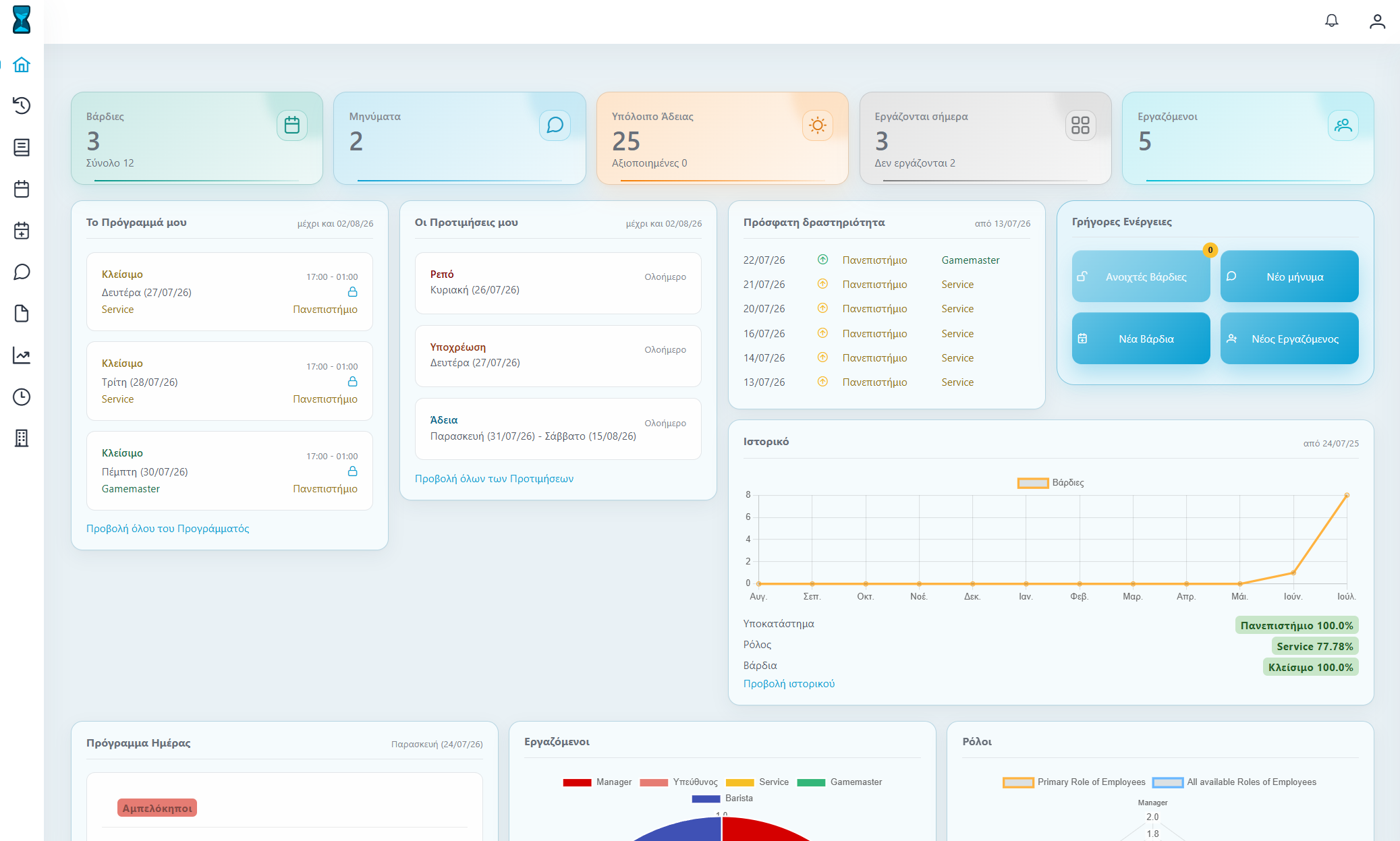Open the Υπόλοιπο Άδειας summary card
The image size is (1400, 841).
(723, 138)
